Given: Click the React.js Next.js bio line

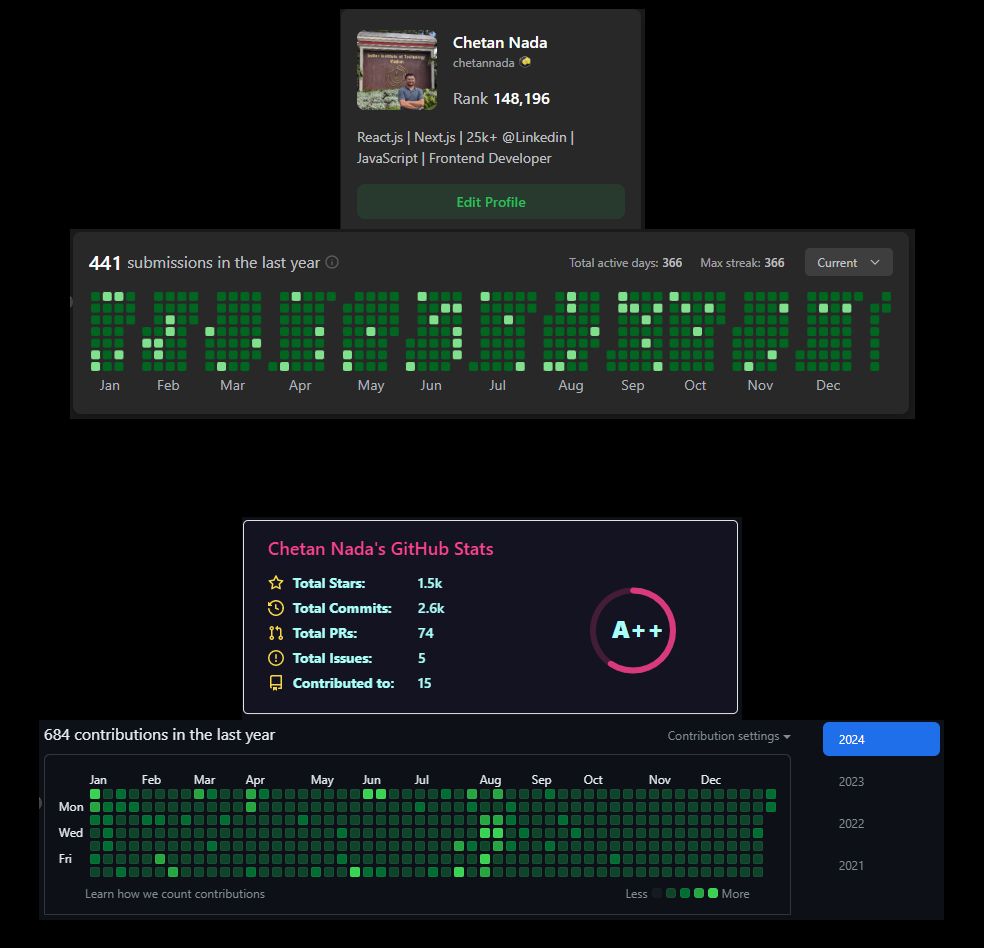Looking at the screenshot, I should (x=466, y=148).
